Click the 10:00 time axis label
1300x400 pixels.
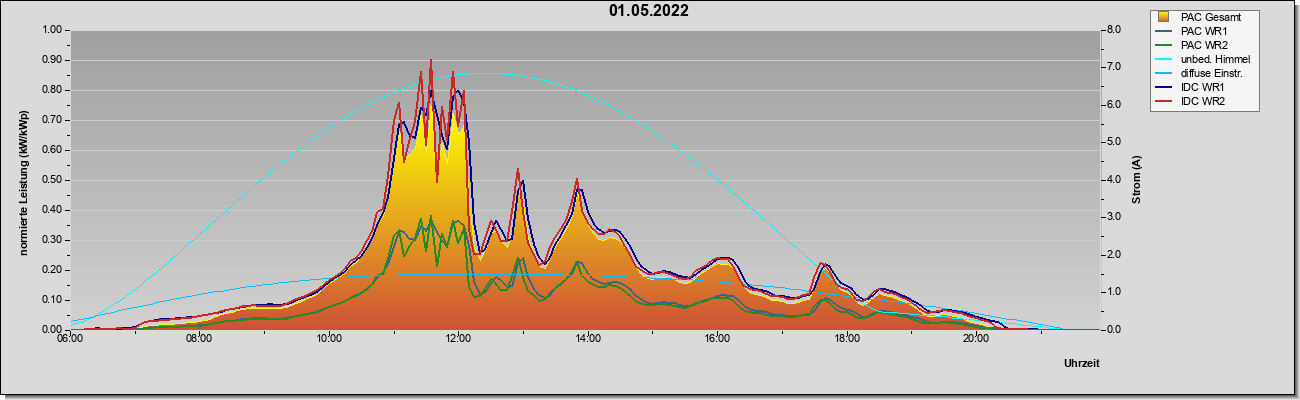[329, 340]
